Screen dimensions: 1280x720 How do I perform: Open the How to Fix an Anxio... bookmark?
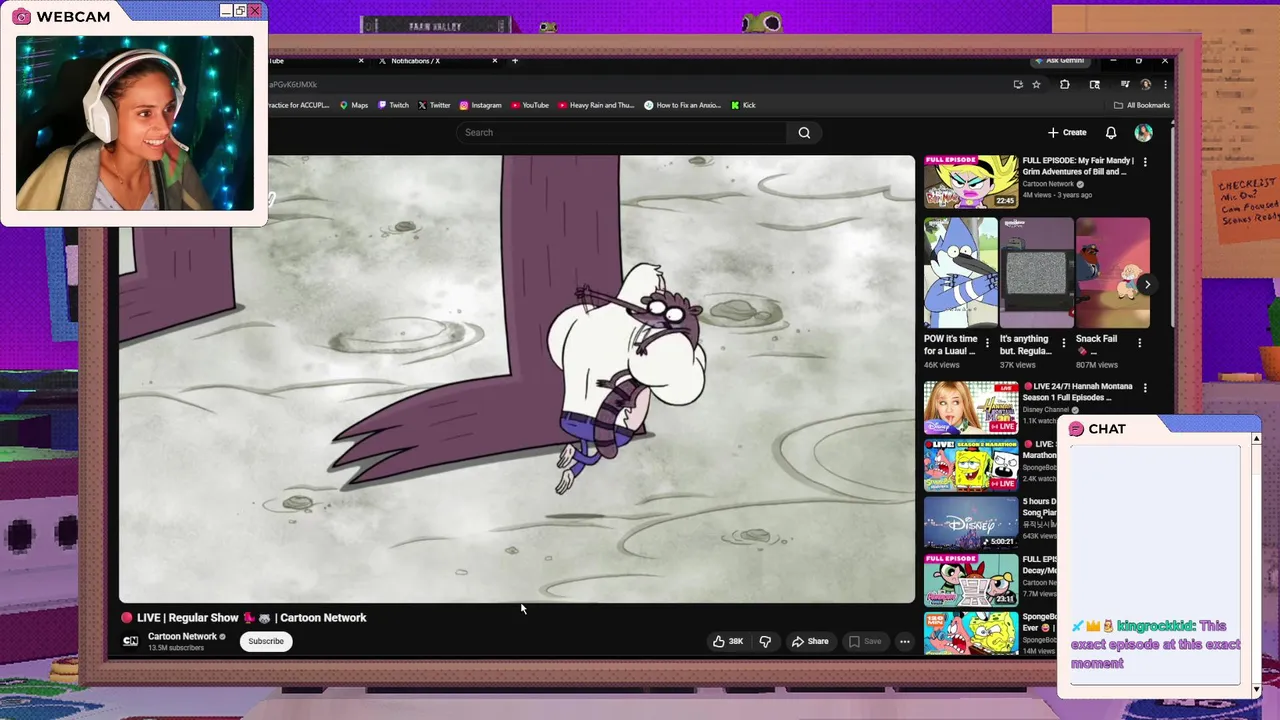click(x=682, y=105)
